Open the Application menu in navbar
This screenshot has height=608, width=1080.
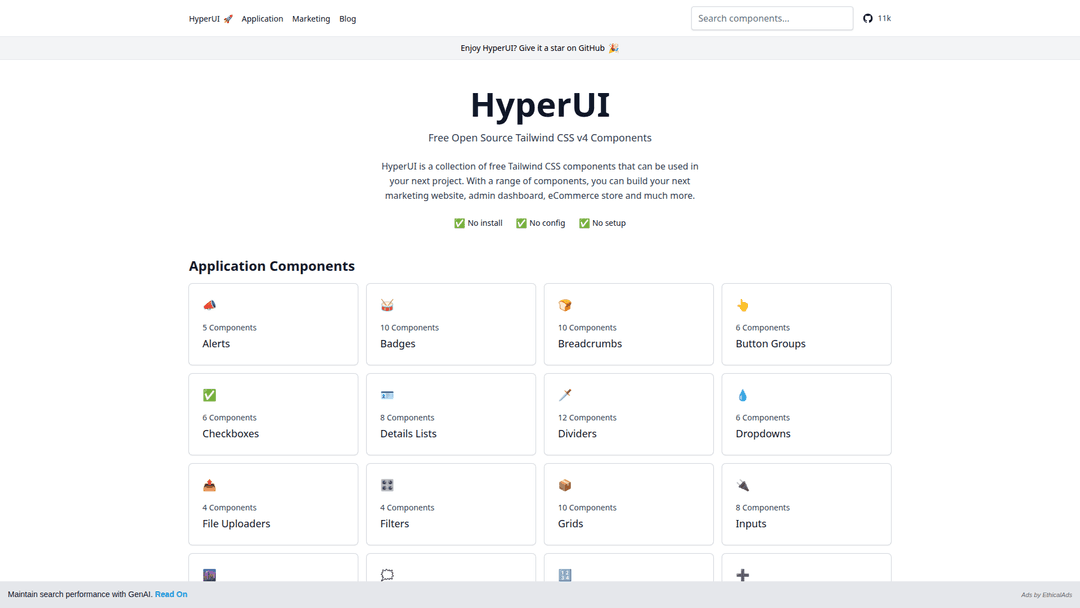262,19
